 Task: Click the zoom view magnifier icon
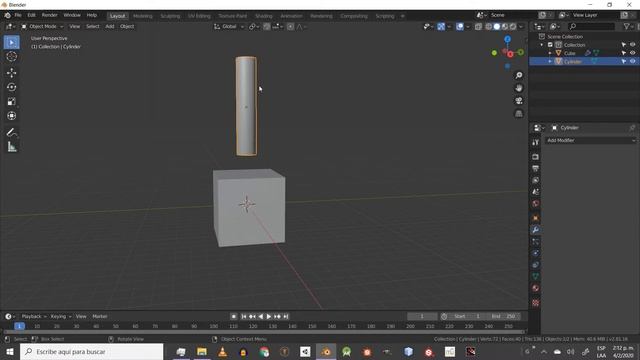[519, 76]
